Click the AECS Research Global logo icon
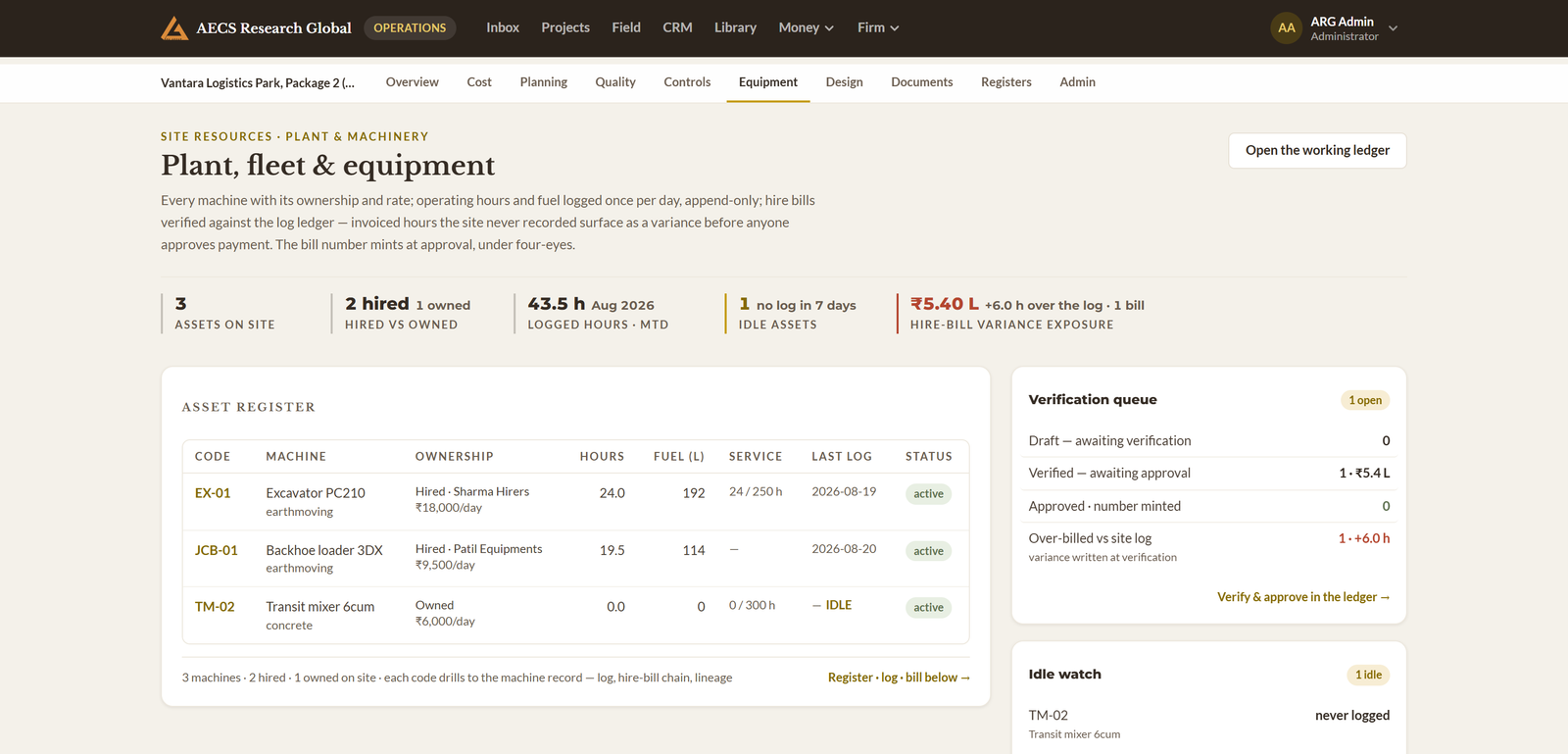Viewport: 1568px width, 754px height. [174, 28]
